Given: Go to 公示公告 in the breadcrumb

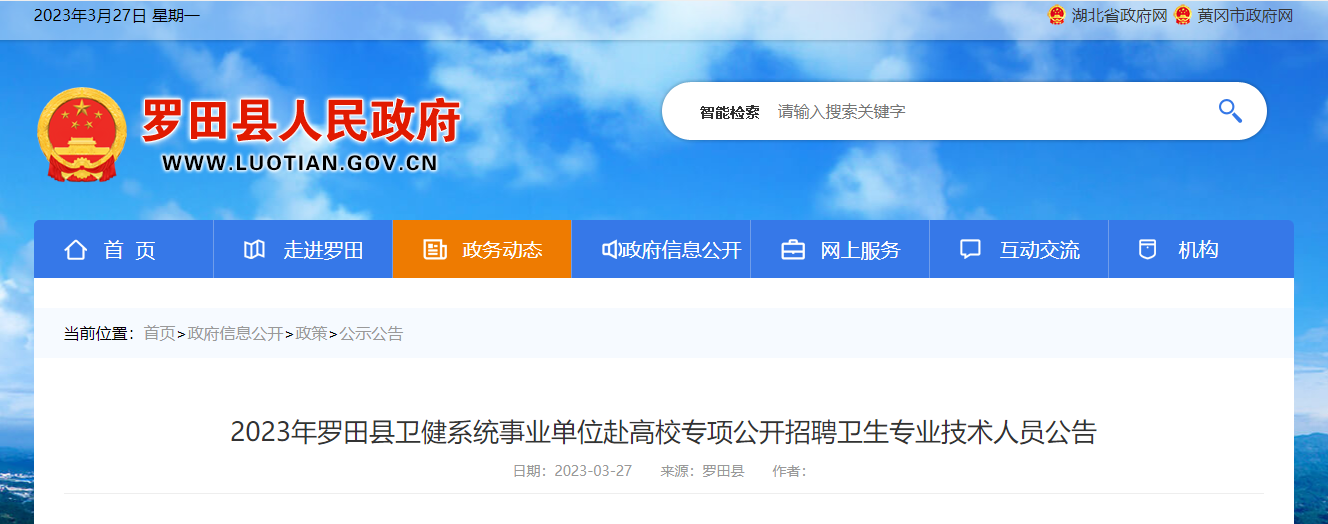Looking at the screenshot, I should pos(371,334).
